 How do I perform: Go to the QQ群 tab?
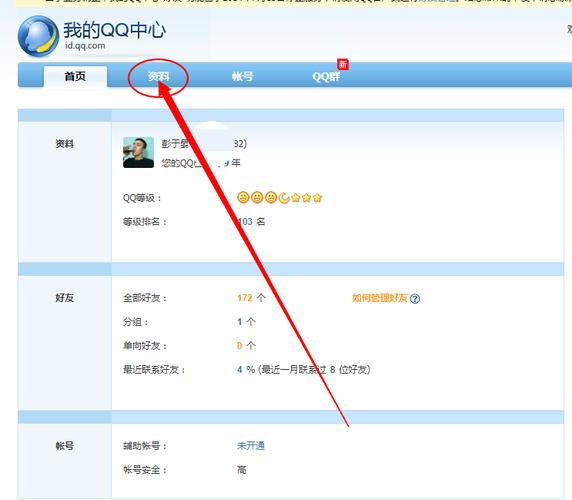(x=326, y=77)
